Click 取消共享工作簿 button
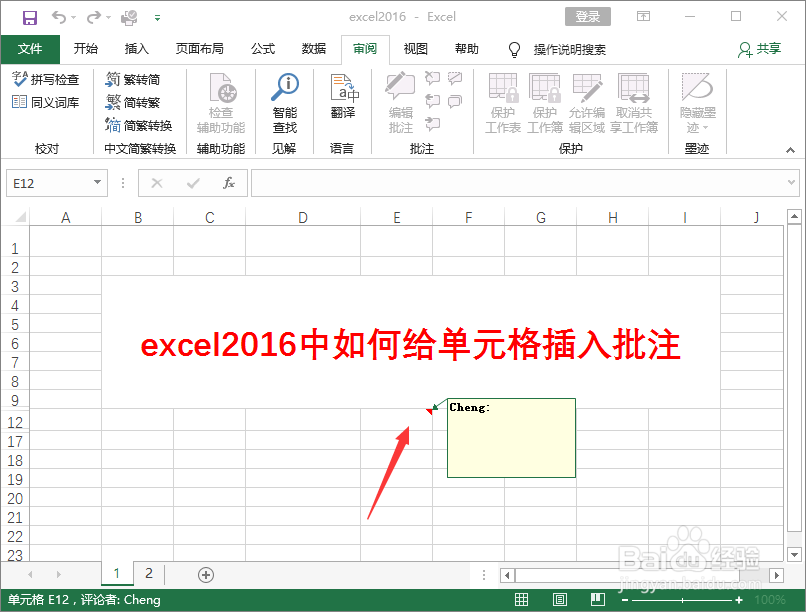 [x=634, y=103]
